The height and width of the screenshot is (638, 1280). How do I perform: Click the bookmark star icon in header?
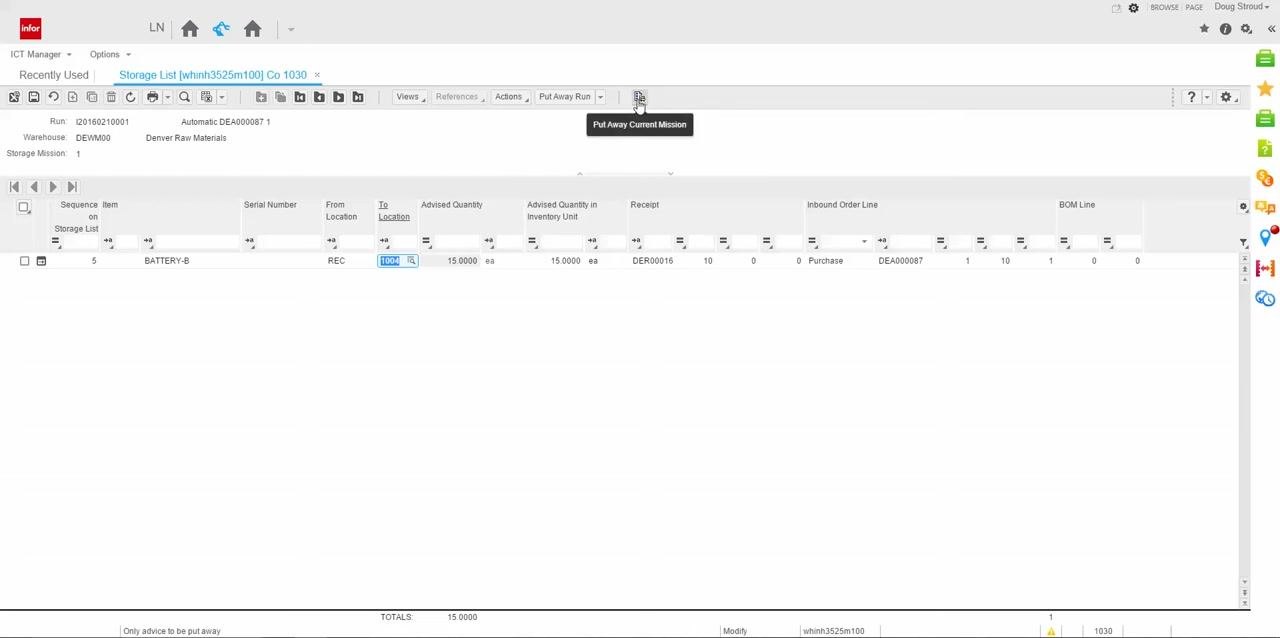click(1204, 29)
